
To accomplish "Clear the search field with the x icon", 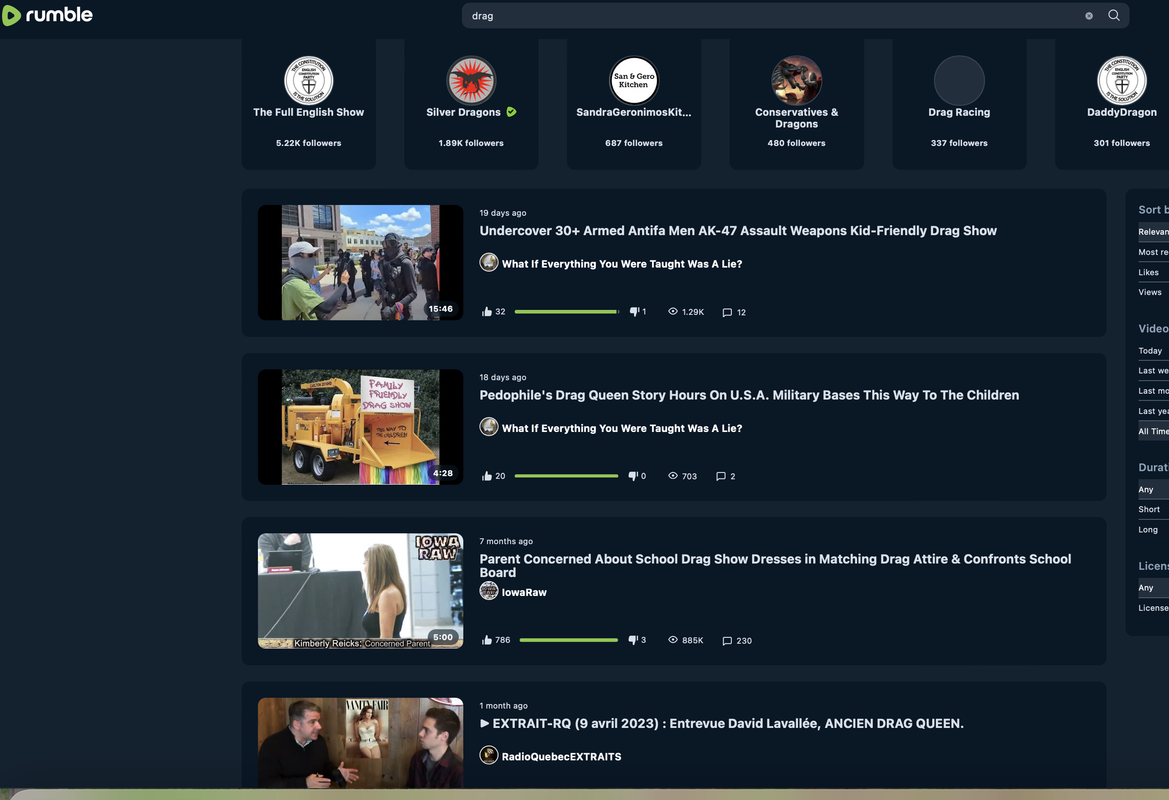I will [1088, 16].
